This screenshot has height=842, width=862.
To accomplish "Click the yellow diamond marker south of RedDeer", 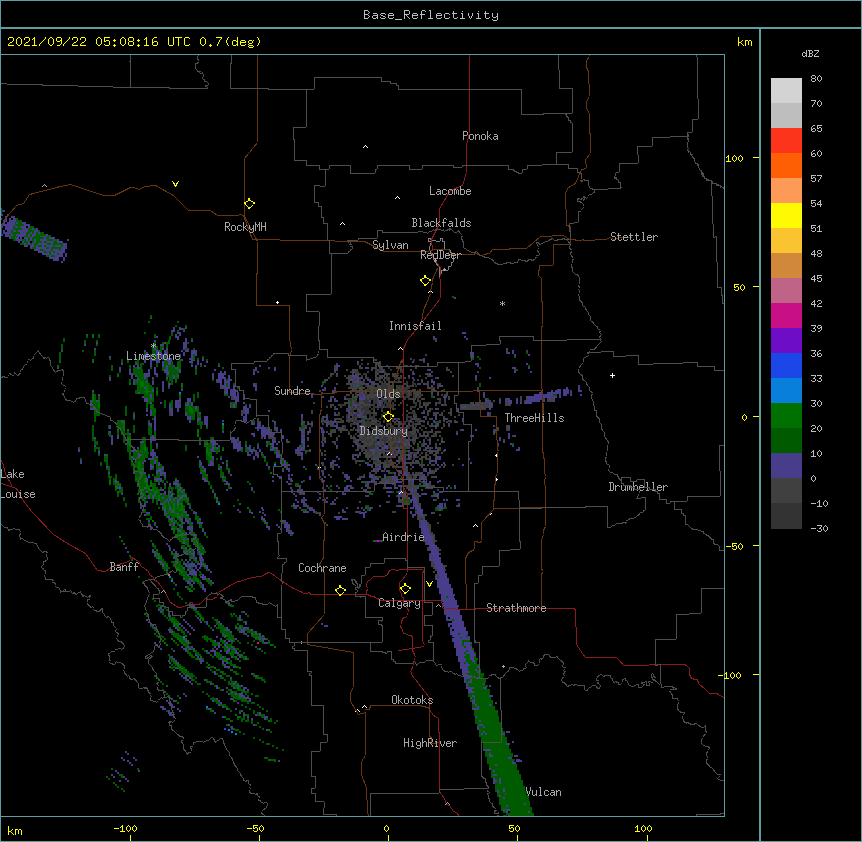I will [x=425, y=281].
